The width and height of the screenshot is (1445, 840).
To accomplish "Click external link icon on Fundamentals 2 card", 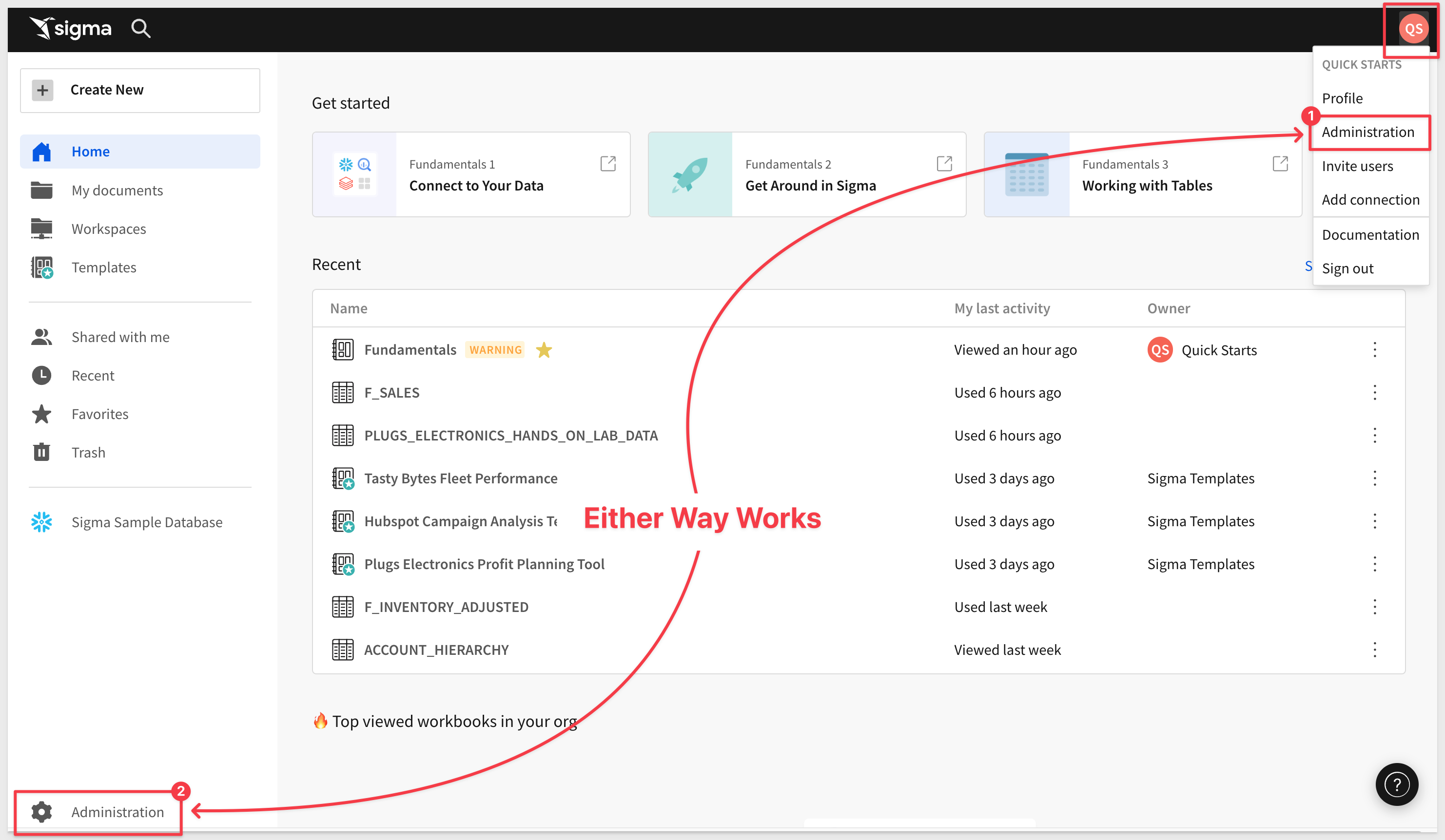I will 944,163.
